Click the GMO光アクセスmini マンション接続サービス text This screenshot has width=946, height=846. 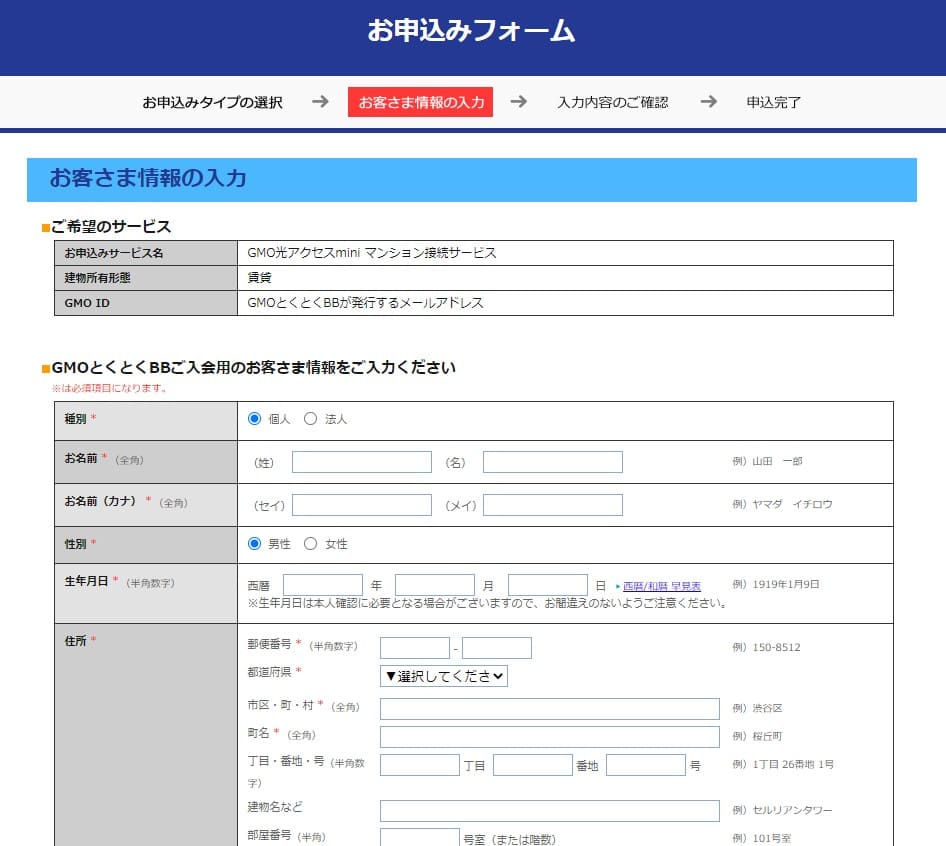point(372,253)
